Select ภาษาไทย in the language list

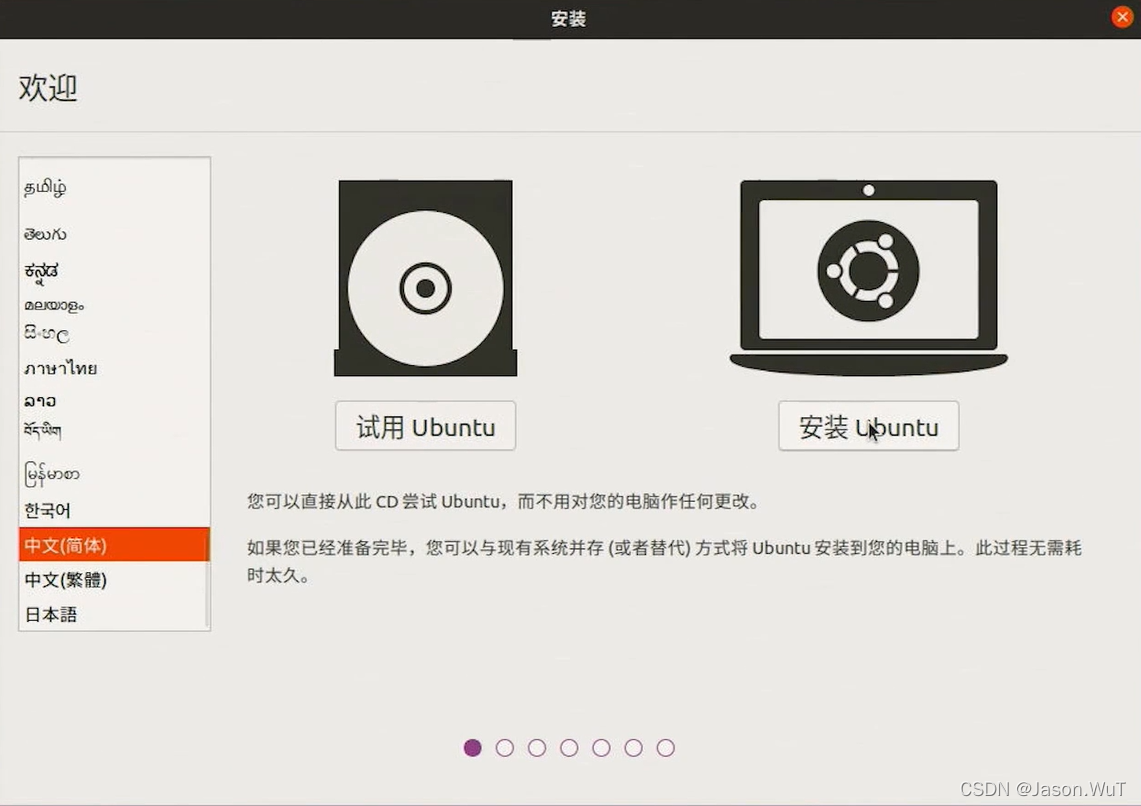[114, 368]
